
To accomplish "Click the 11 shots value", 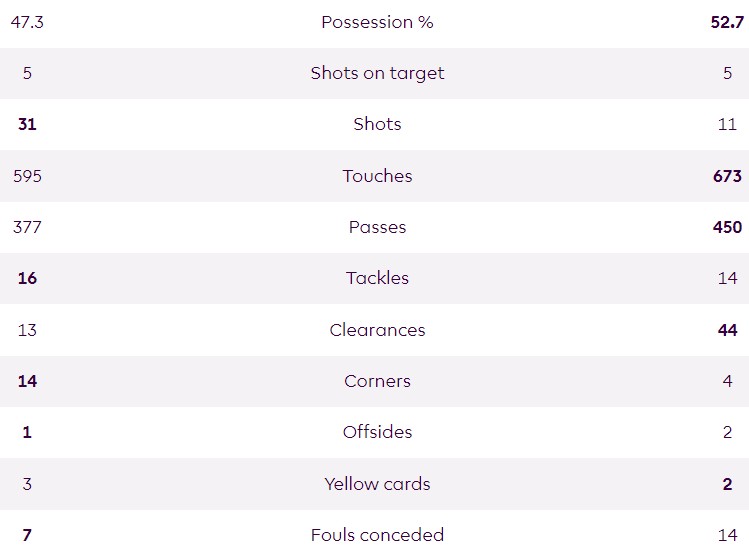I will coord(727,124).
